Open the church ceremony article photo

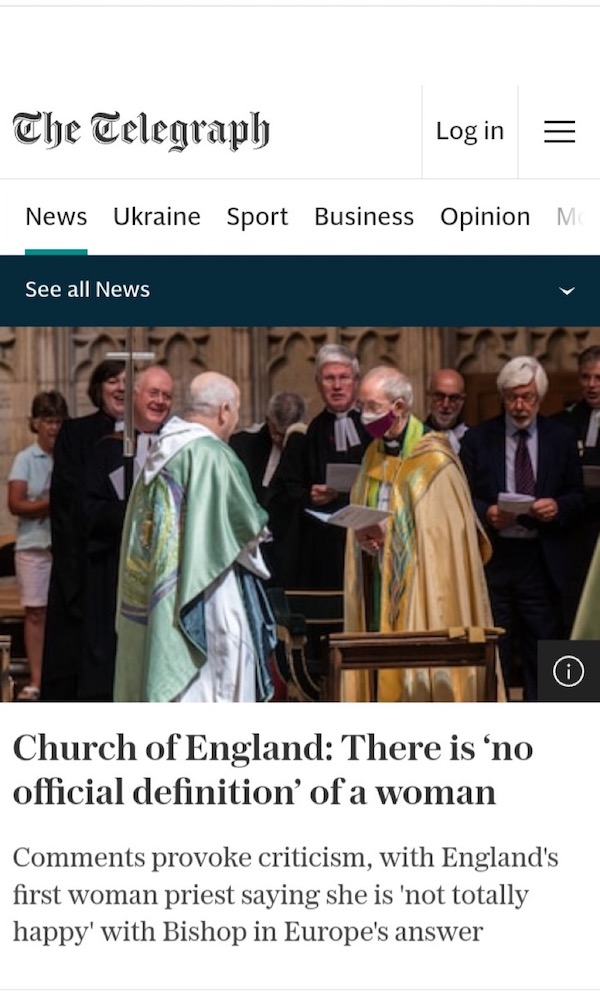pyautogui.click(x=300, y=514)
